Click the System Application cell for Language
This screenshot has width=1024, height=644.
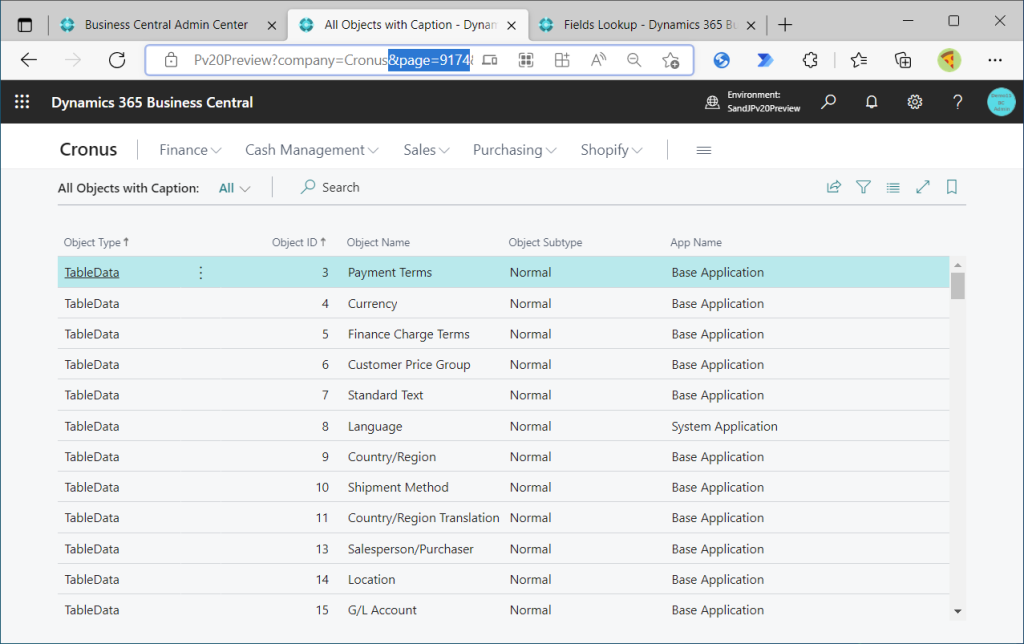point(724,427)
